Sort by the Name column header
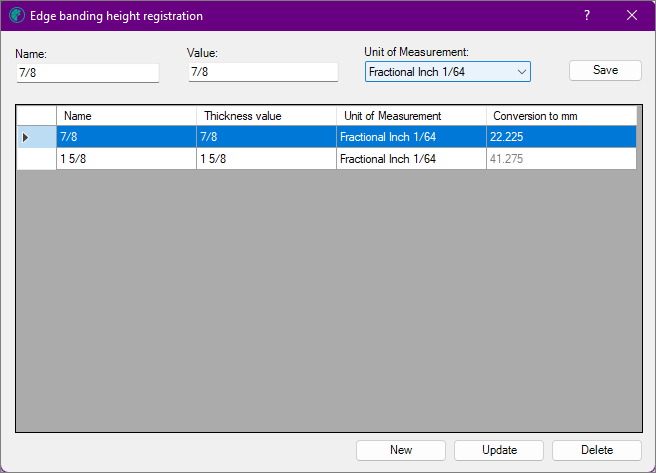The height and width of the screenshot is (473, 656). click(126, 116)
